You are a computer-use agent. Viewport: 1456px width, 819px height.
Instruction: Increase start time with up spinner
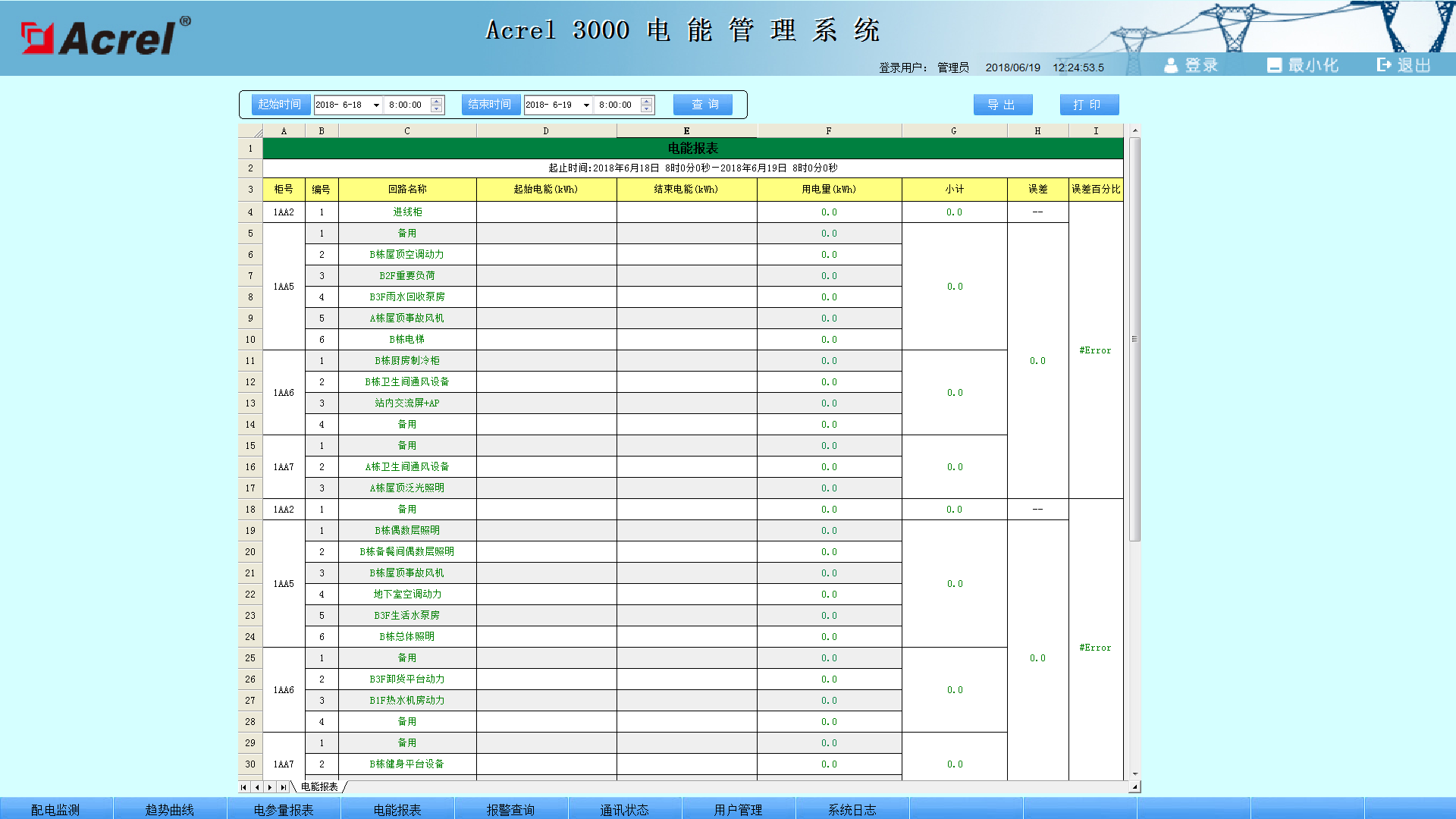437,101
